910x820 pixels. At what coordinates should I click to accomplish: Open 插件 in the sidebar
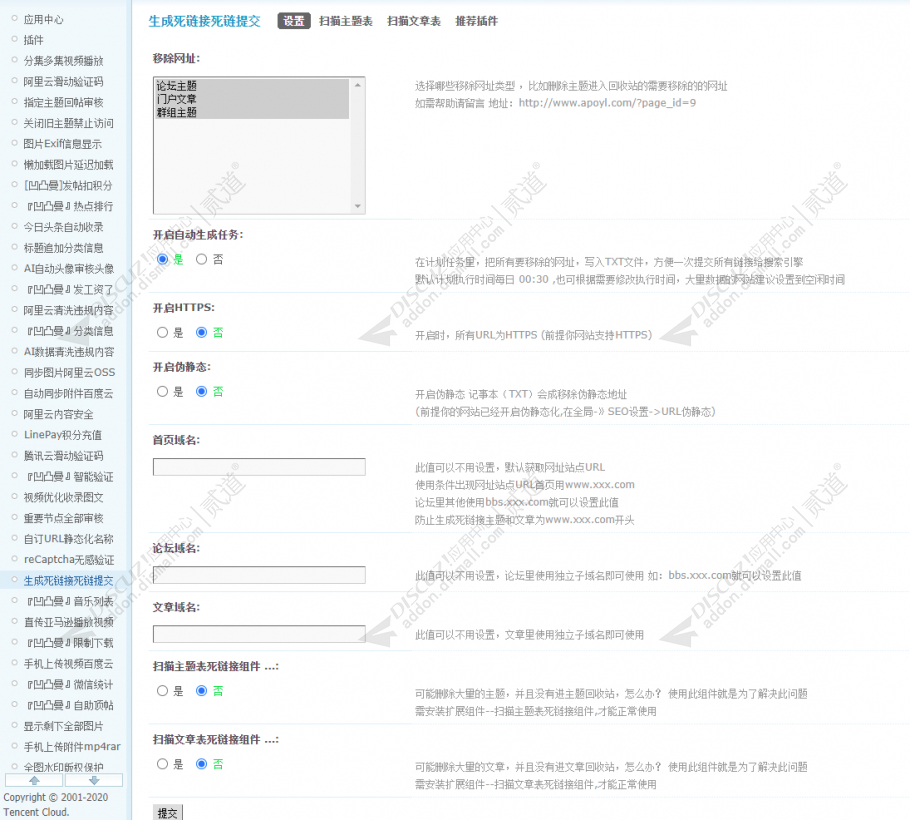33,40
